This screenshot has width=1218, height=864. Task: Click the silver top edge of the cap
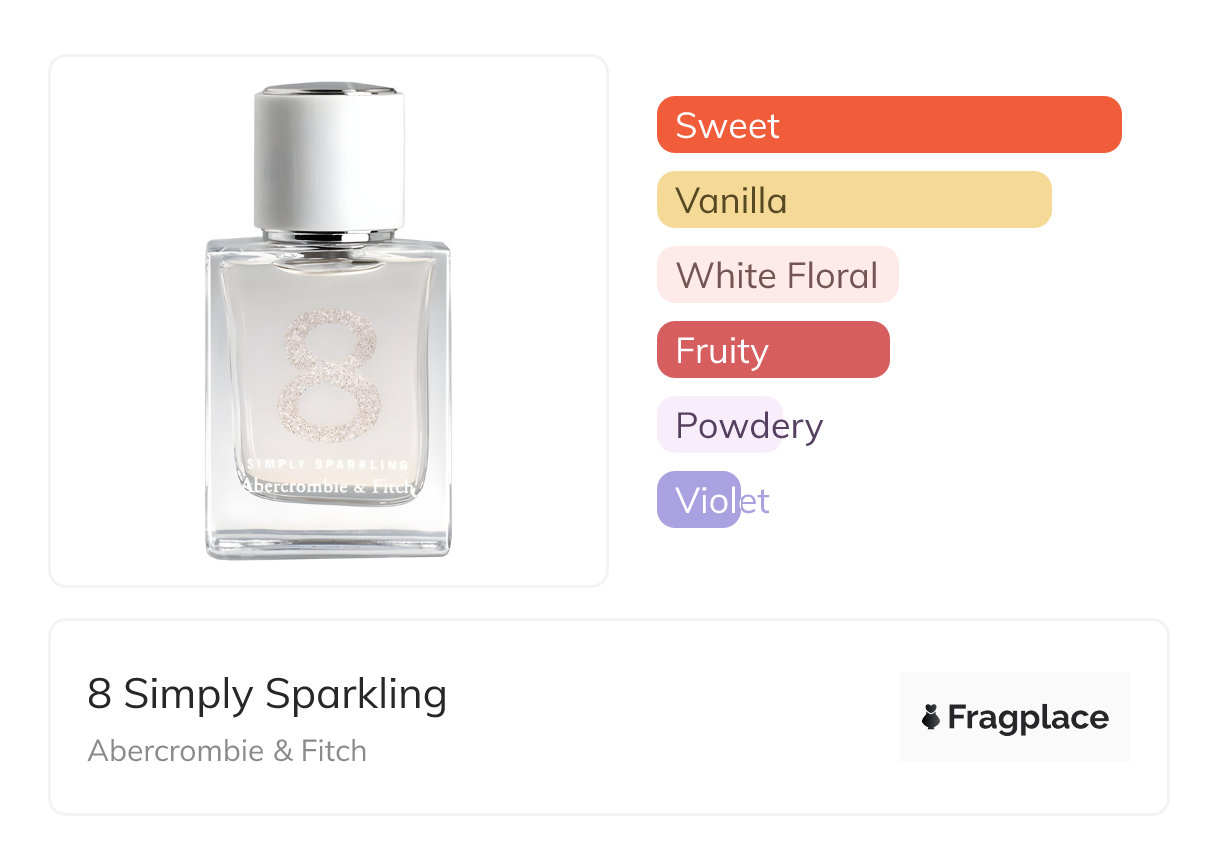pyautogui.click(x=329, y=89)
